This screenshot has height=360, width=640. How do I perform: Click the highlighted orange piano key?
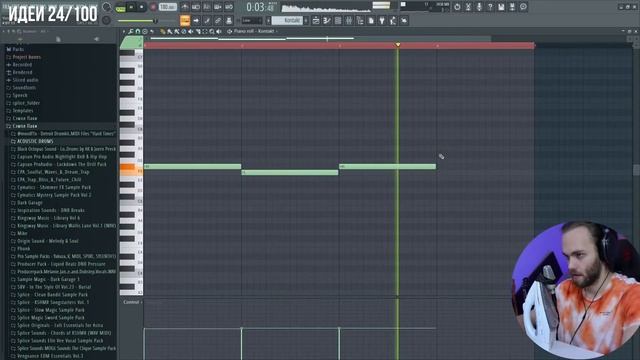click(x=131, y=169)
